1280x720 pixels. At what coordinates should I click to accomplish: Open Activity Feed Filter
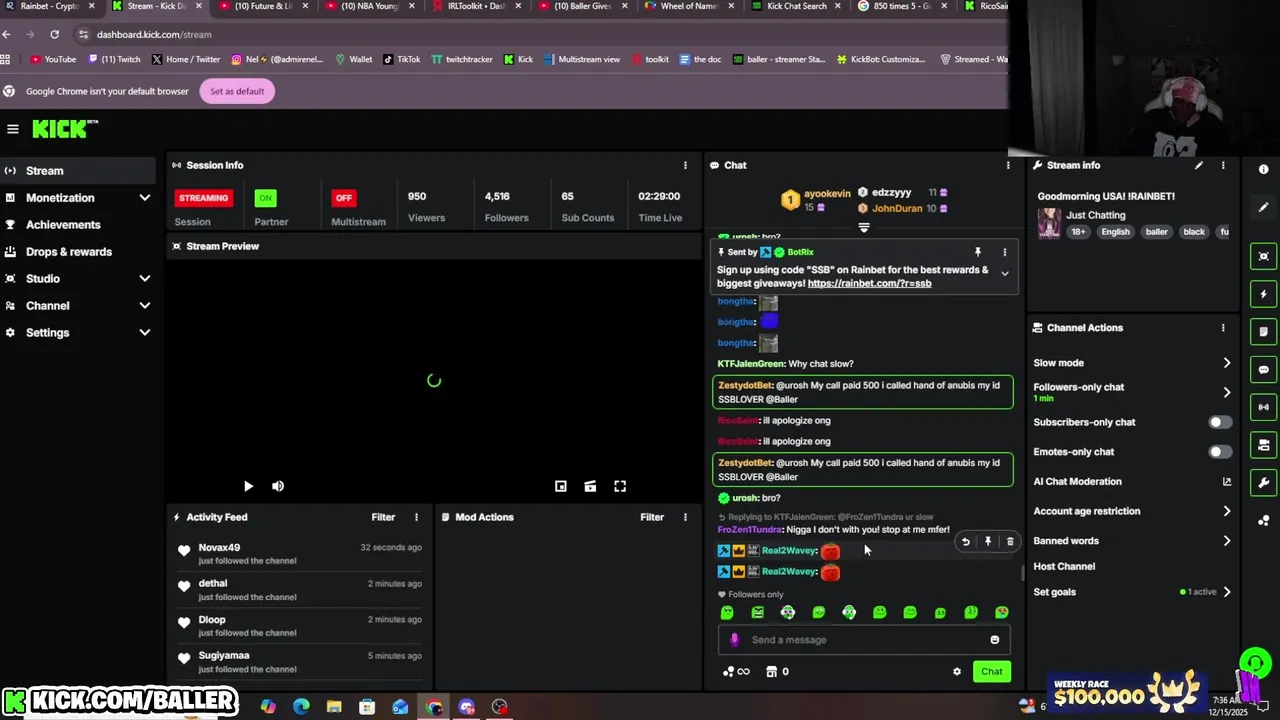(383, 517)
